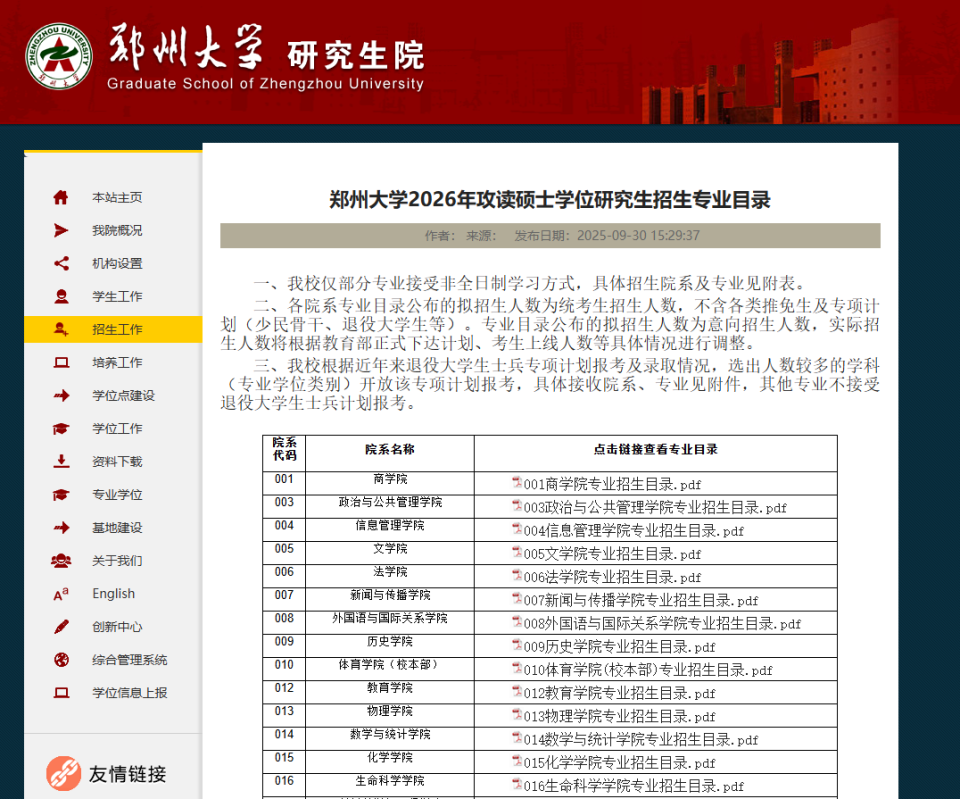
Task: Click the download icon next to 资料下载
Action: [x=60, y=462]
